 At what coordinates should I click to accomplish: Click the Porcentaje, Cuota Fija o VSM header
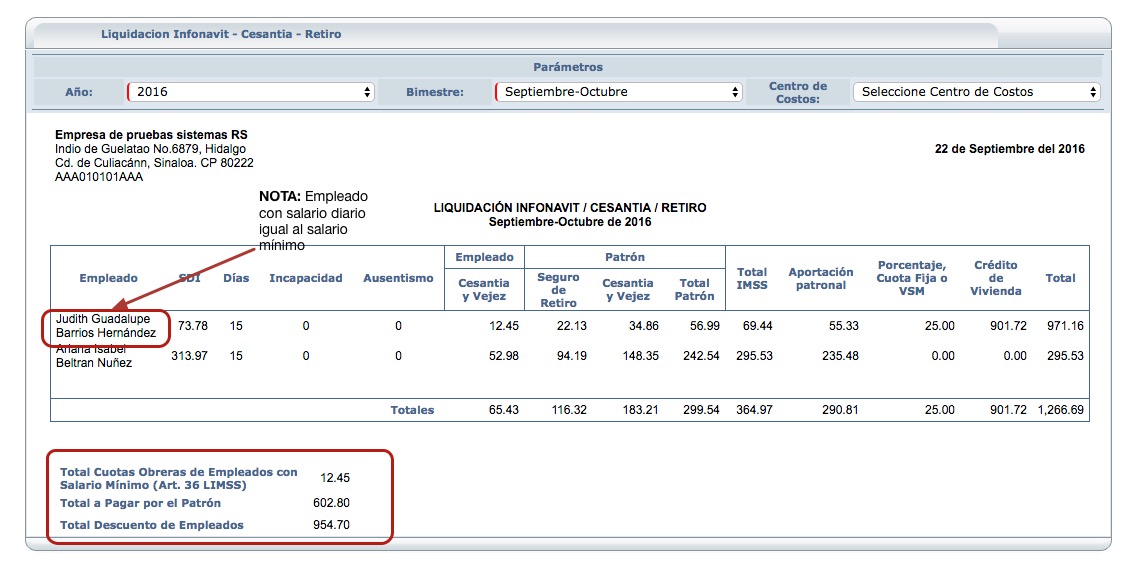[911, 278]
